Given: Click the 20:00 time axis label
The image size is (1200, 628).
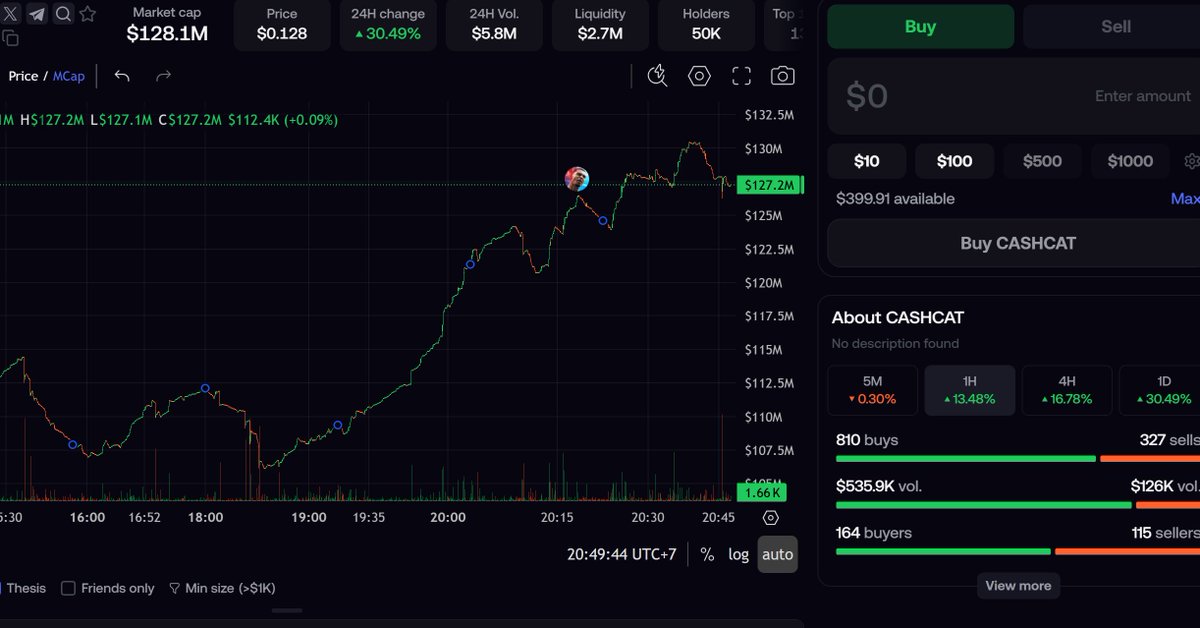Looking at the screenshot, I should 448,517.
